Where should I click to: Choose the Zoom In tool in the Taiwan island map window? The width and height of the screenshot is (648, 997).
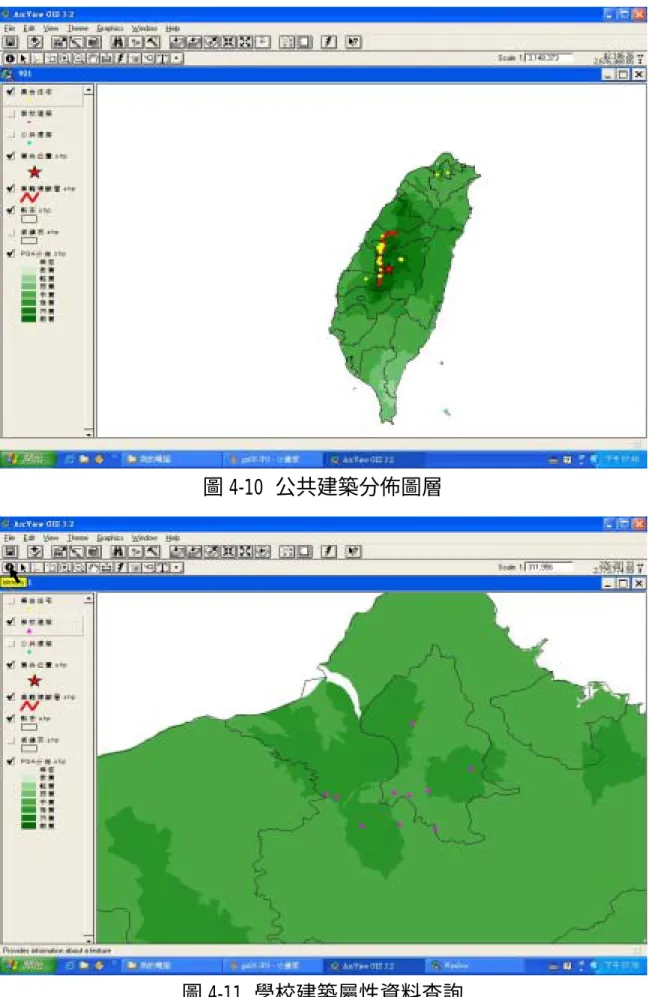pyautogui.click(x=65, y=58)
